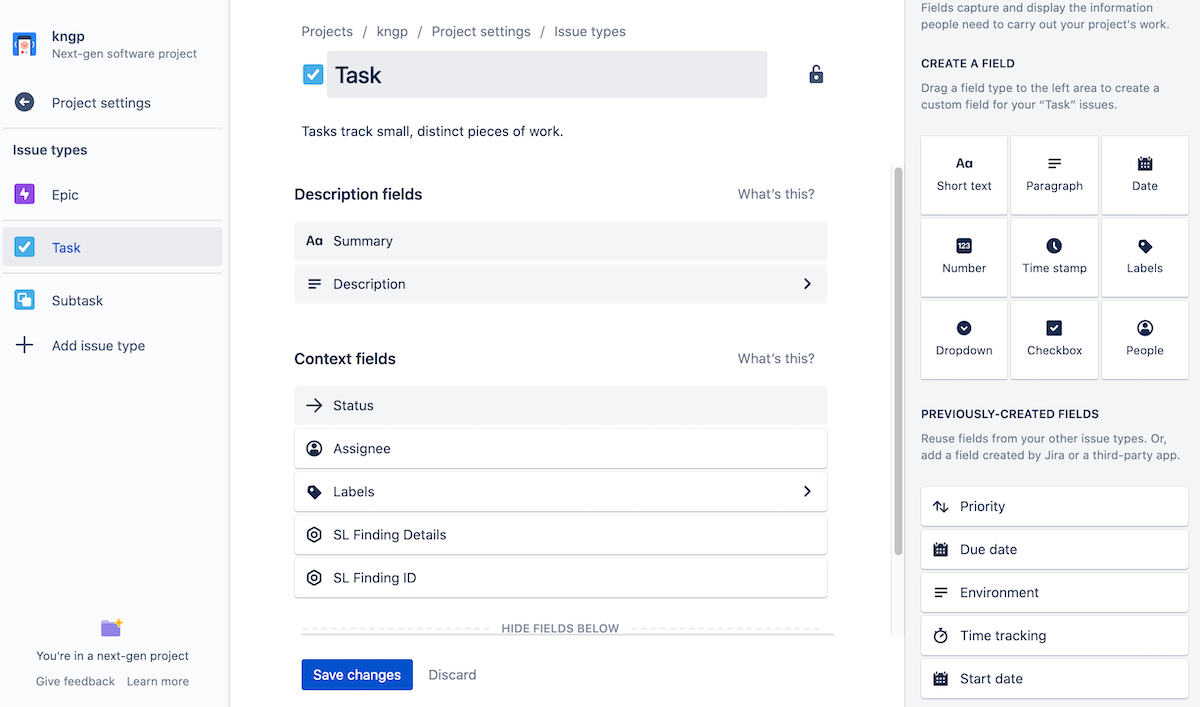The image size is (1200, 707).
Task: Click the Subtask icon in sidebar
Action: click(24, 300)
